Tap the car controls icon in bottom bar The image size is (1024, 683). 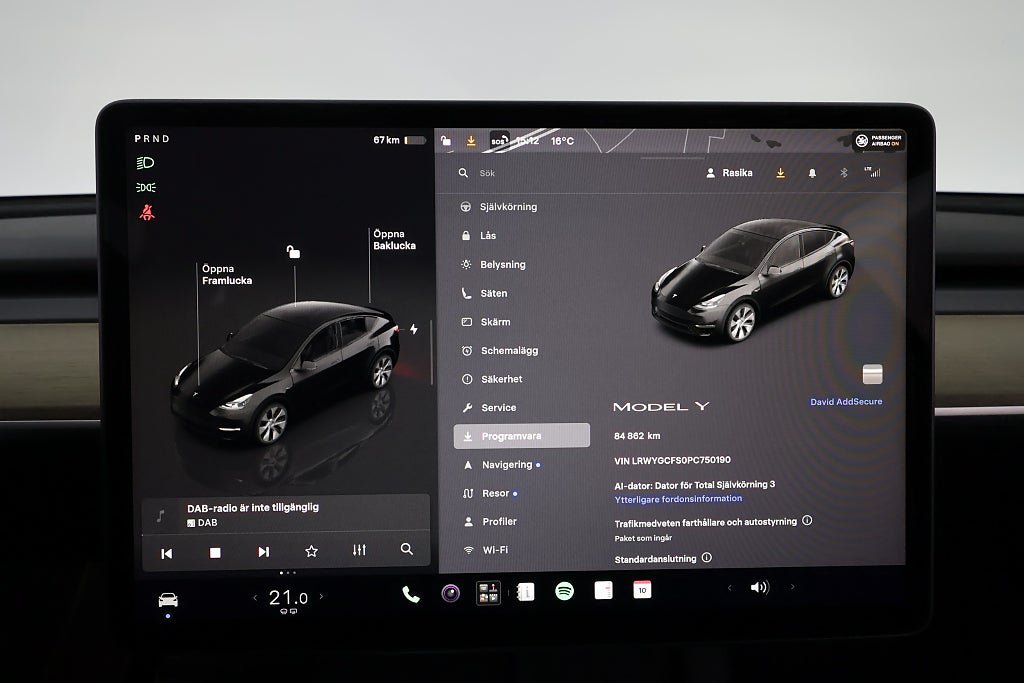[168, 599]
